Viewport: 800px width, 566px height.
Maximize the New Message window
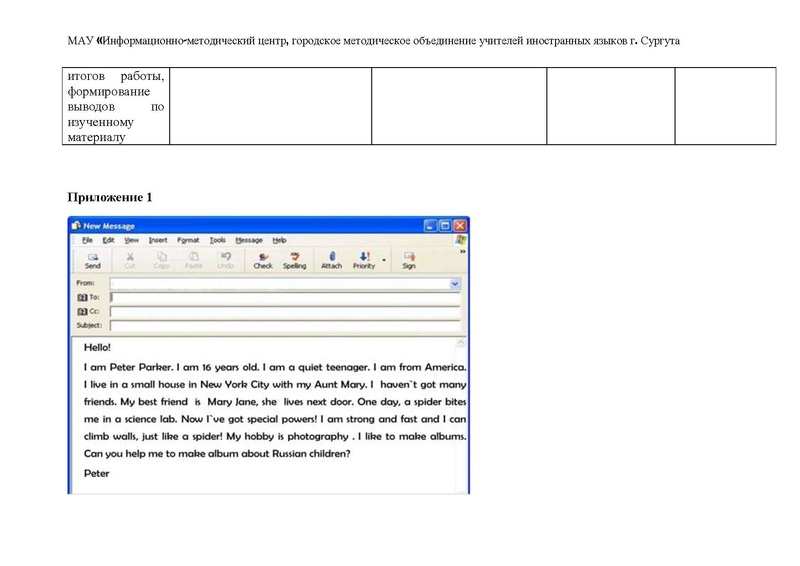[x=444, y=225]
